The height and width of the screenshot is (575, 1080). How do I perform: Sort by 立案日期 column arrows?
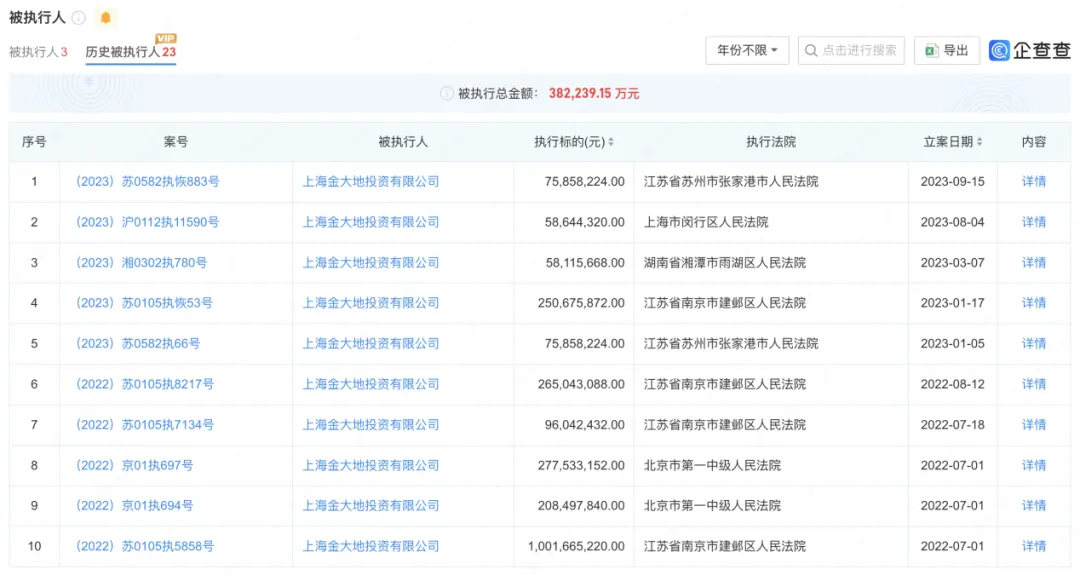[x=979, y=142]
